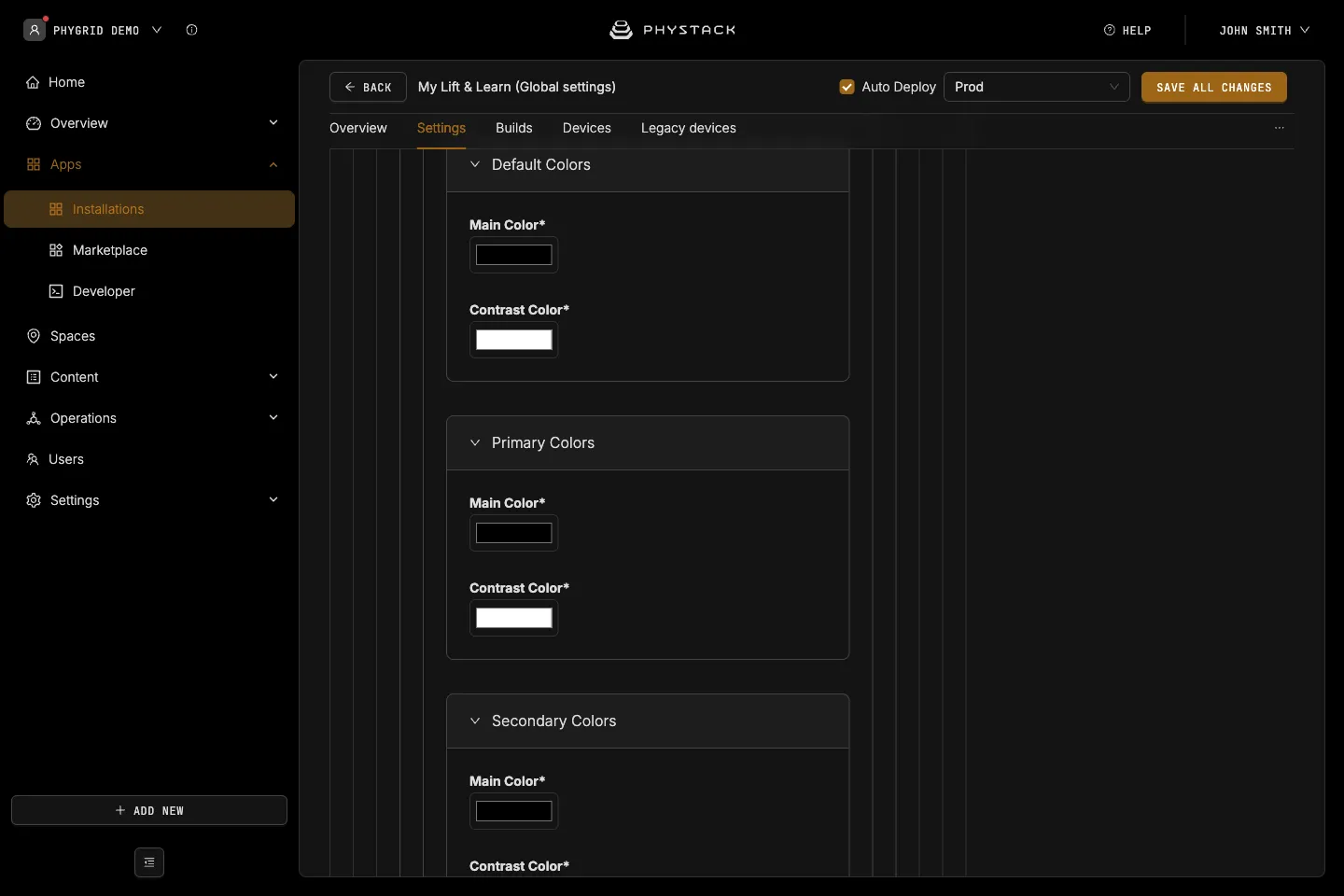Click Save All Changes button
This screenshot has height=896, width=1344.
1214,87
